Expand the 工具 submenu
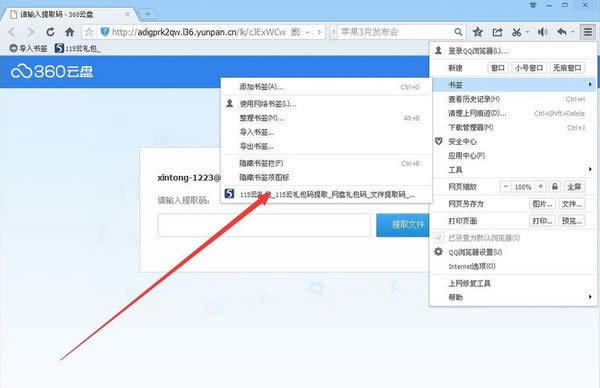 513,170
